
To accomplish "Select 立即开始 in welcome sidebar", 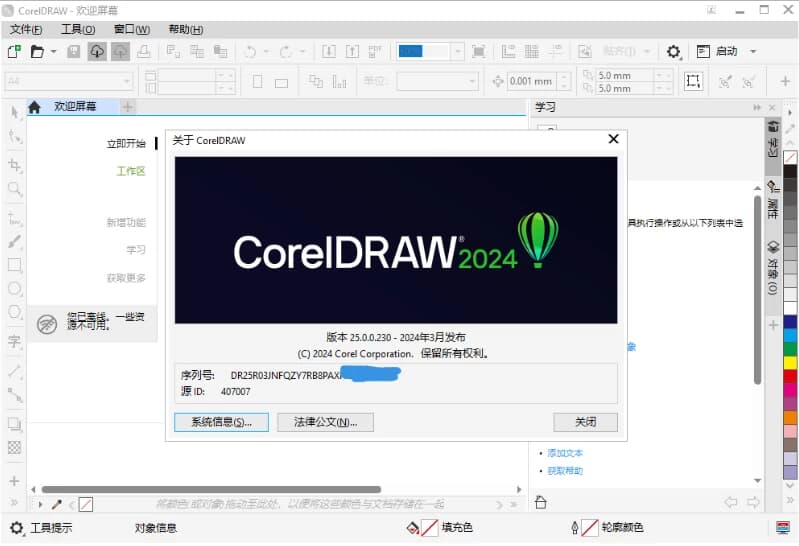I will [x=126, y=144].
